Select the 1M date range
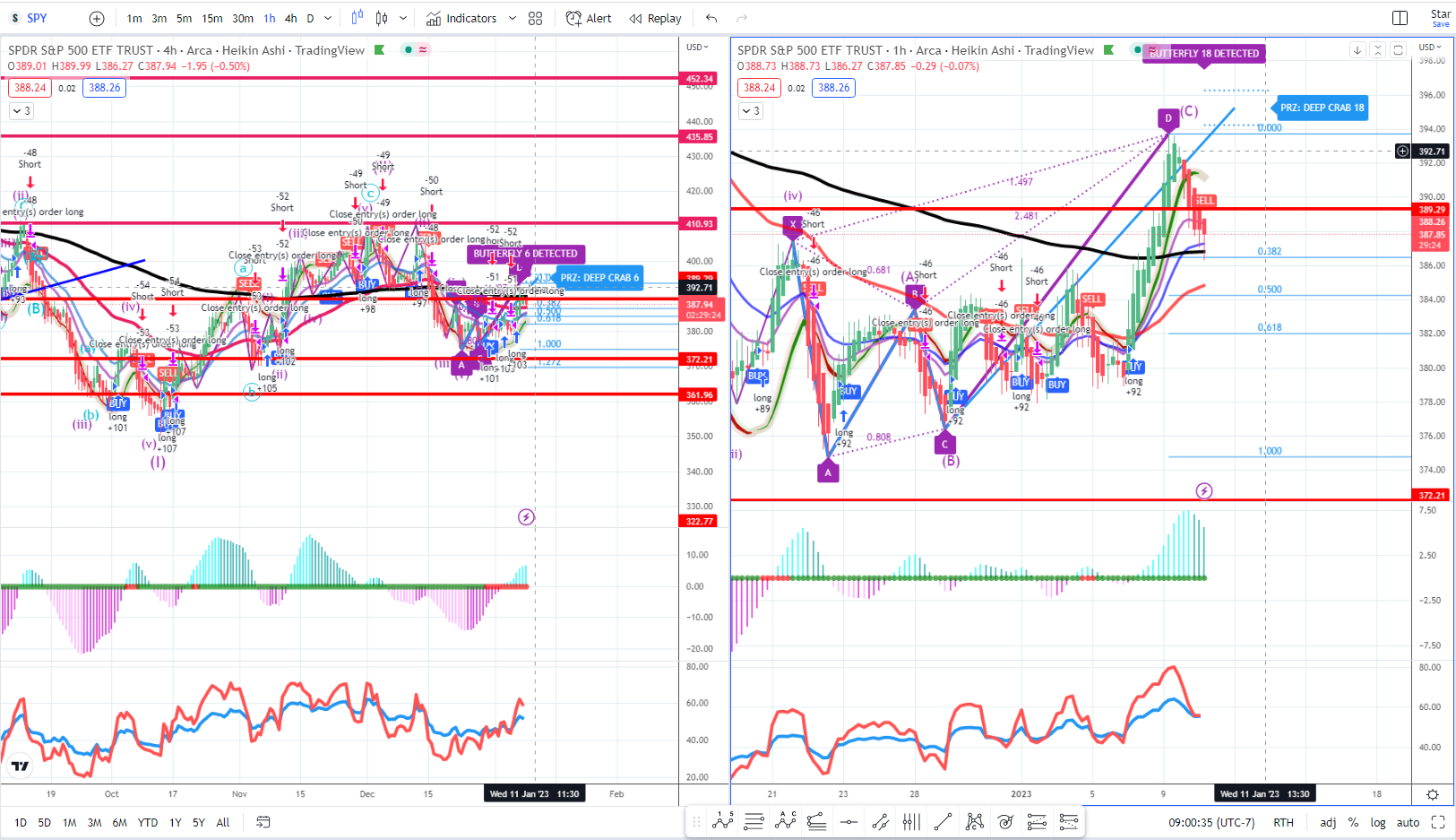Viewport: 1456px width, 840px height. [x=69, y=822]
